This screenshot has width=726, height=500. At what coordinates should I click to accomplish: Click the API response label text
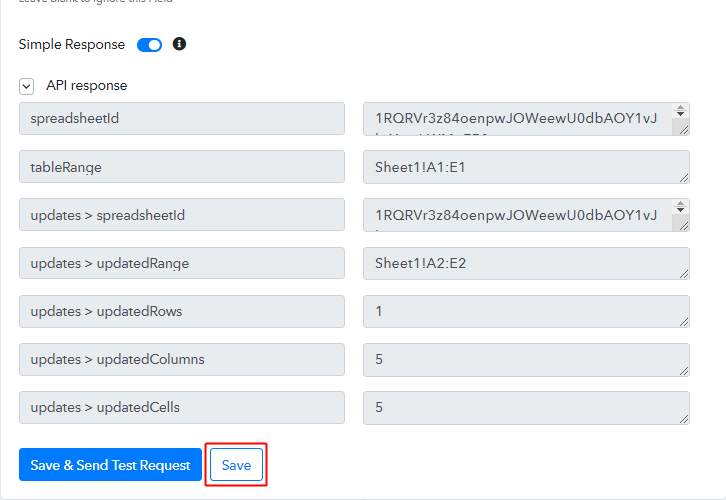[x=87, y=86]
